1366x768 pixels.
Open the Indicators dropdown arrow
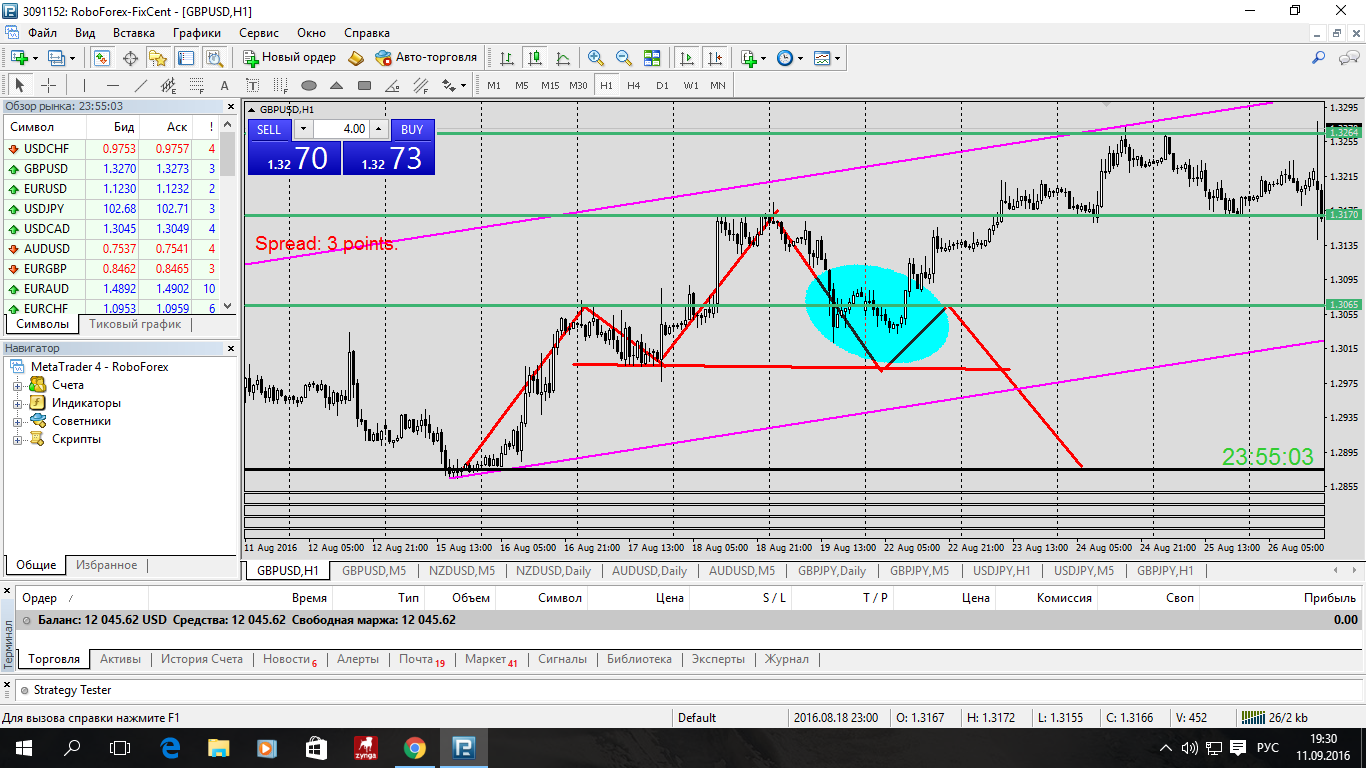point(764,58)
